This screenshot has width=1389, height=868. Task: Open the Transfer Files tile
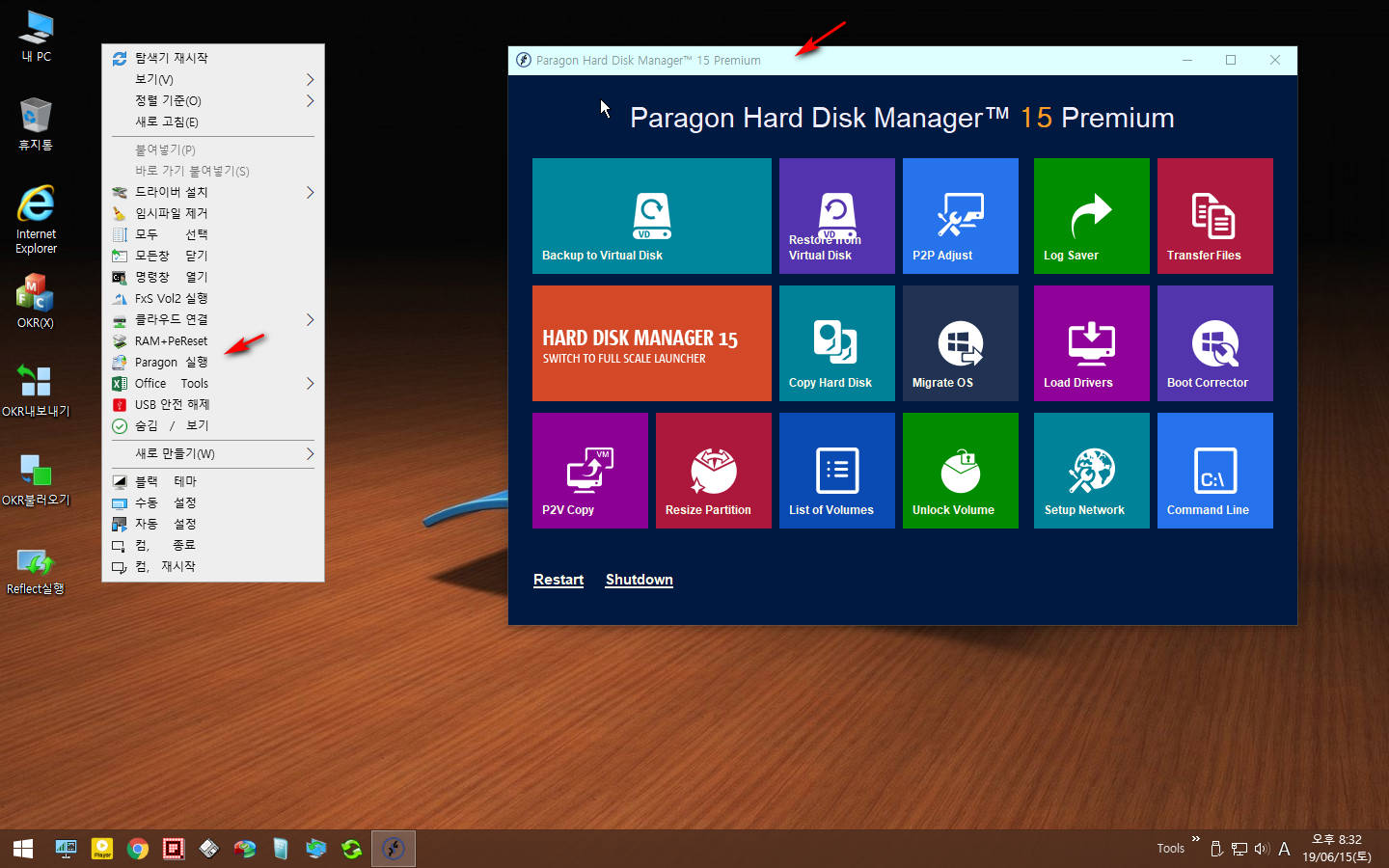pos(1215,216)
